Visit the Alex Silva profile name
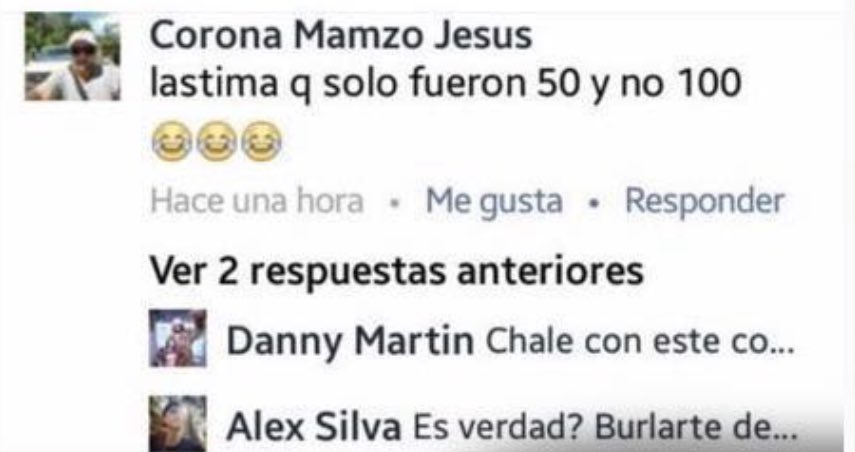Image resolution: width=855 pixels, height=452 pixels. click(x=314, y=426)
